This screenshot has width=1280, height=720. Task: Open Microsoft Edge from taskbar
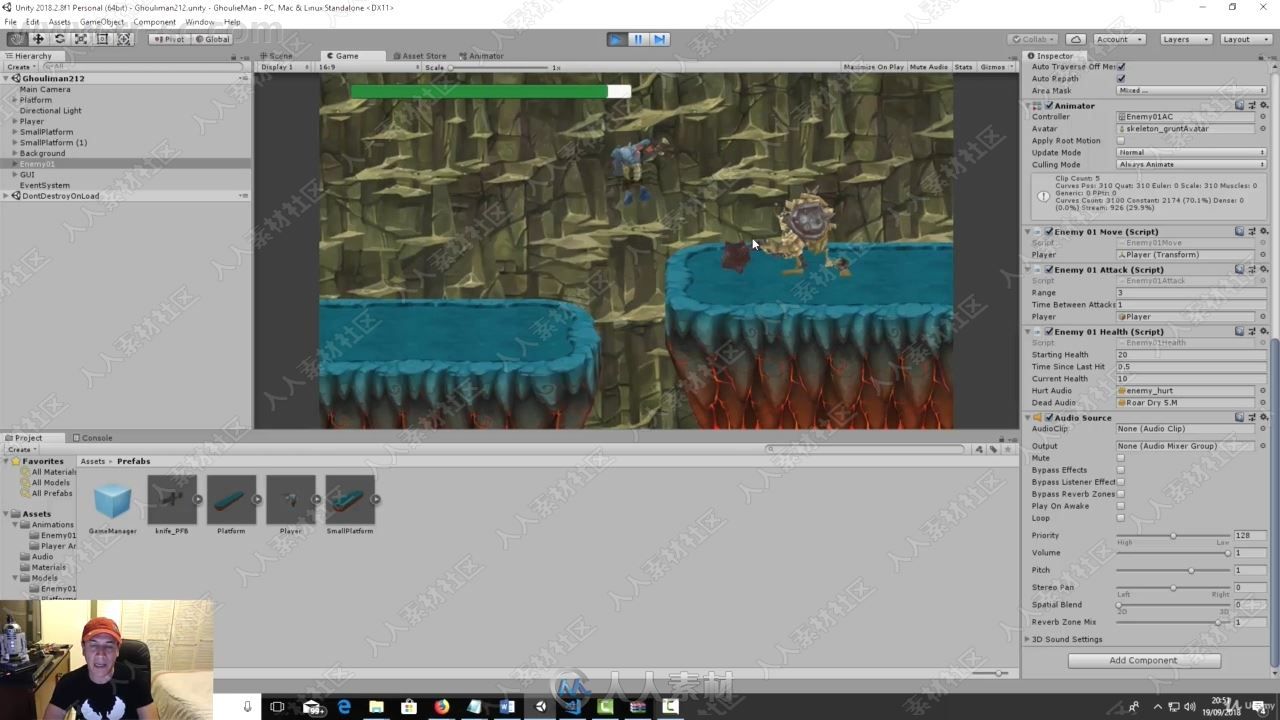(x=344, y=706)
